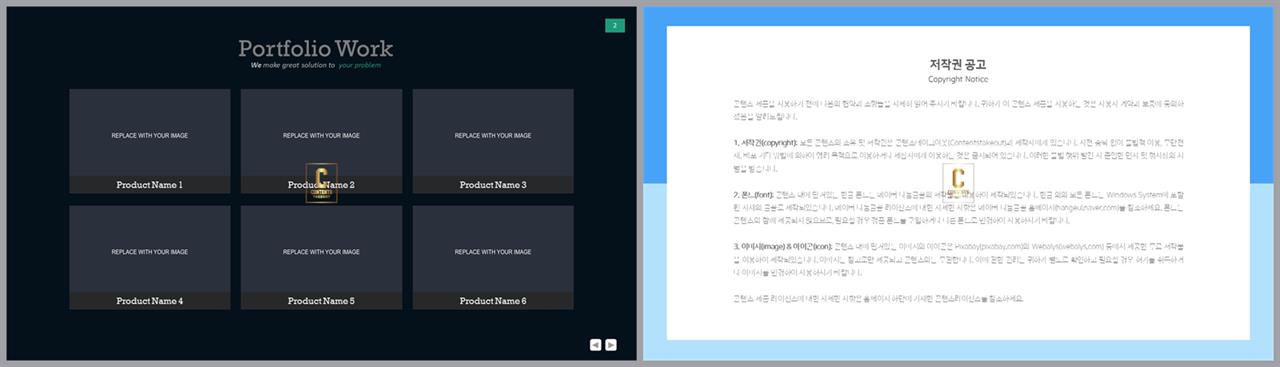Image resolution: width=1280 pixels, height=367 pixels.
Task: Select the Product Name 6 image placeholder
Action: click(x=493, y=249)
